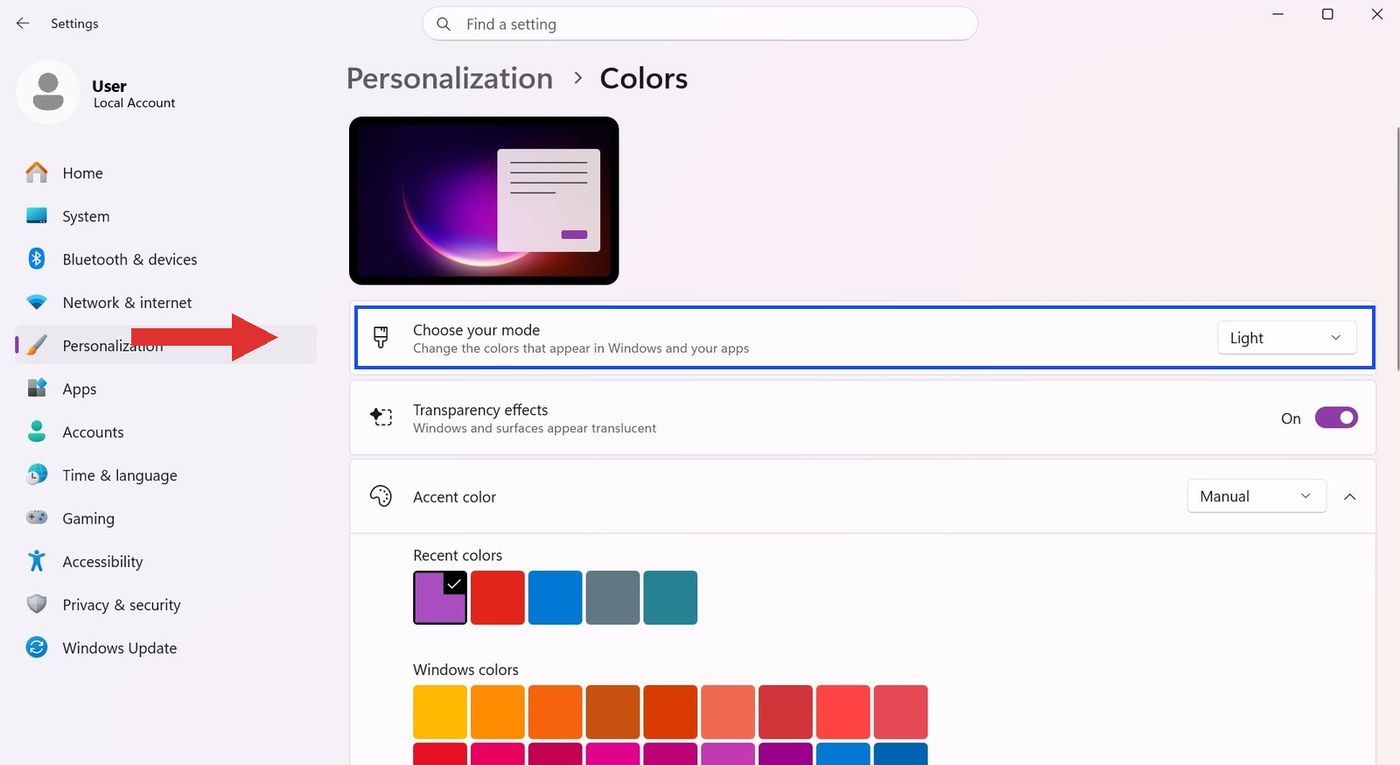Click the Windows Update sync icon
This screenshot has height=765, width=1400.
37,647
